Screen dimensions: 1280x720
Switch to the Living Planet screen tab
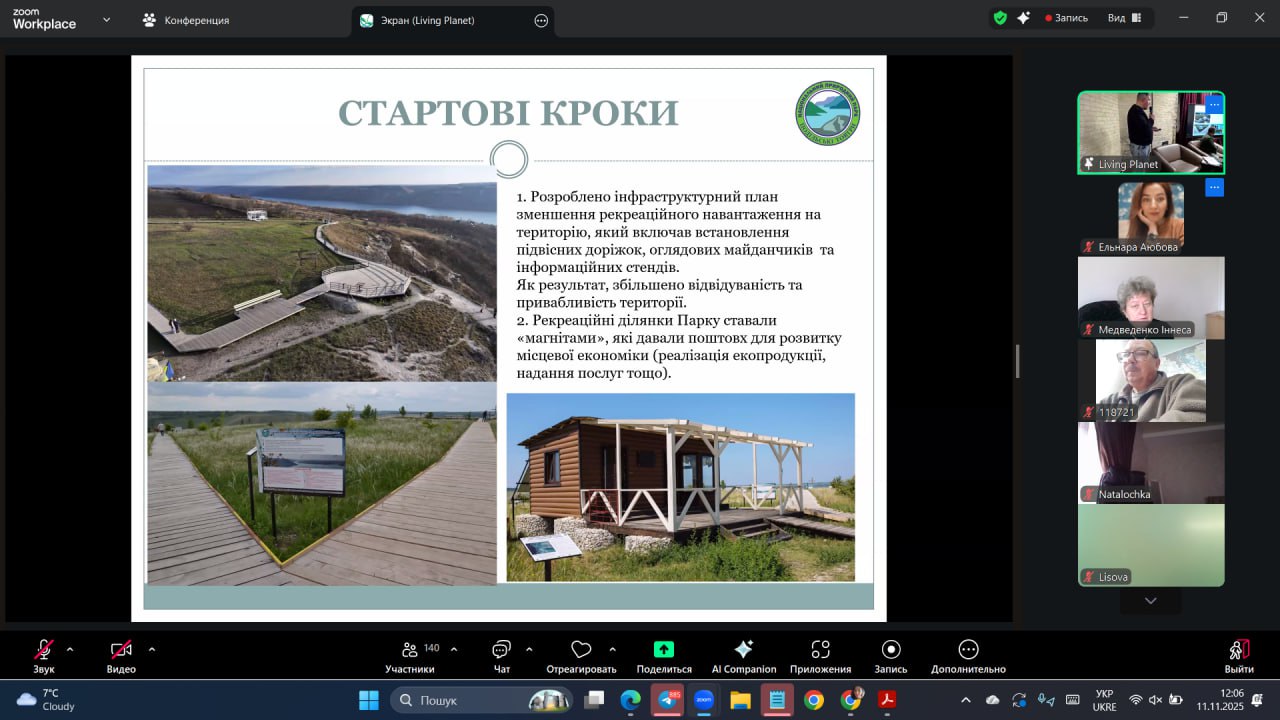(x=428, y=20)
